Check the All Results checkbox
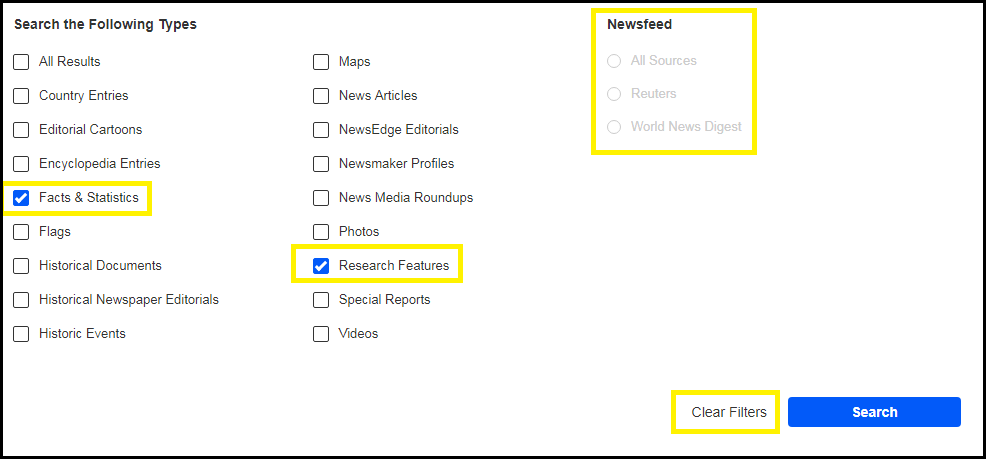The height and width of the screenshot is (459, 986). pyautogui.click(x=21, y=62)
